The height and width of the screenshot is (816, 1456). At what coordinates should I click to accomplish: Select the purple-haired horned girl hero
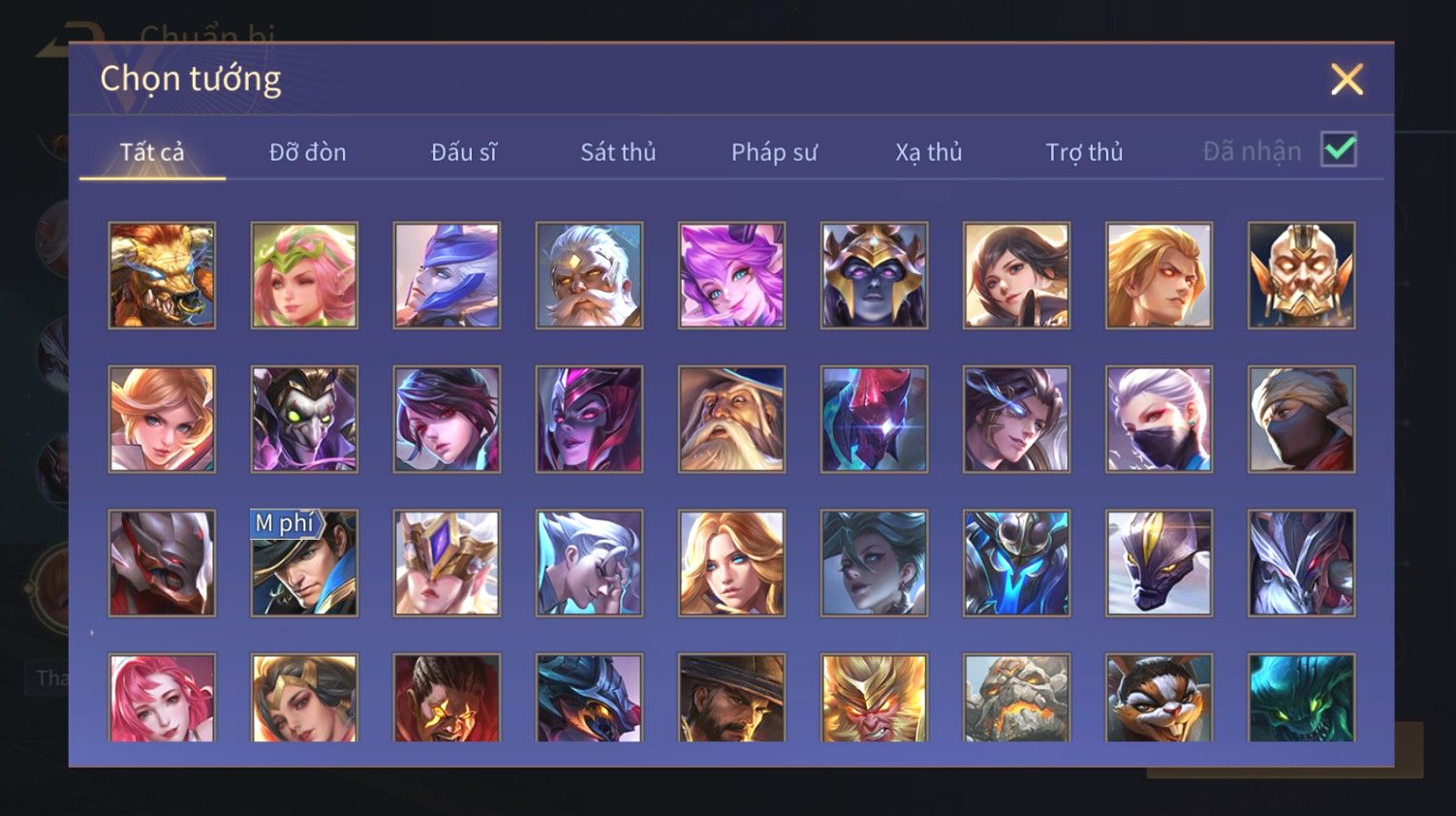pos(731,275)
